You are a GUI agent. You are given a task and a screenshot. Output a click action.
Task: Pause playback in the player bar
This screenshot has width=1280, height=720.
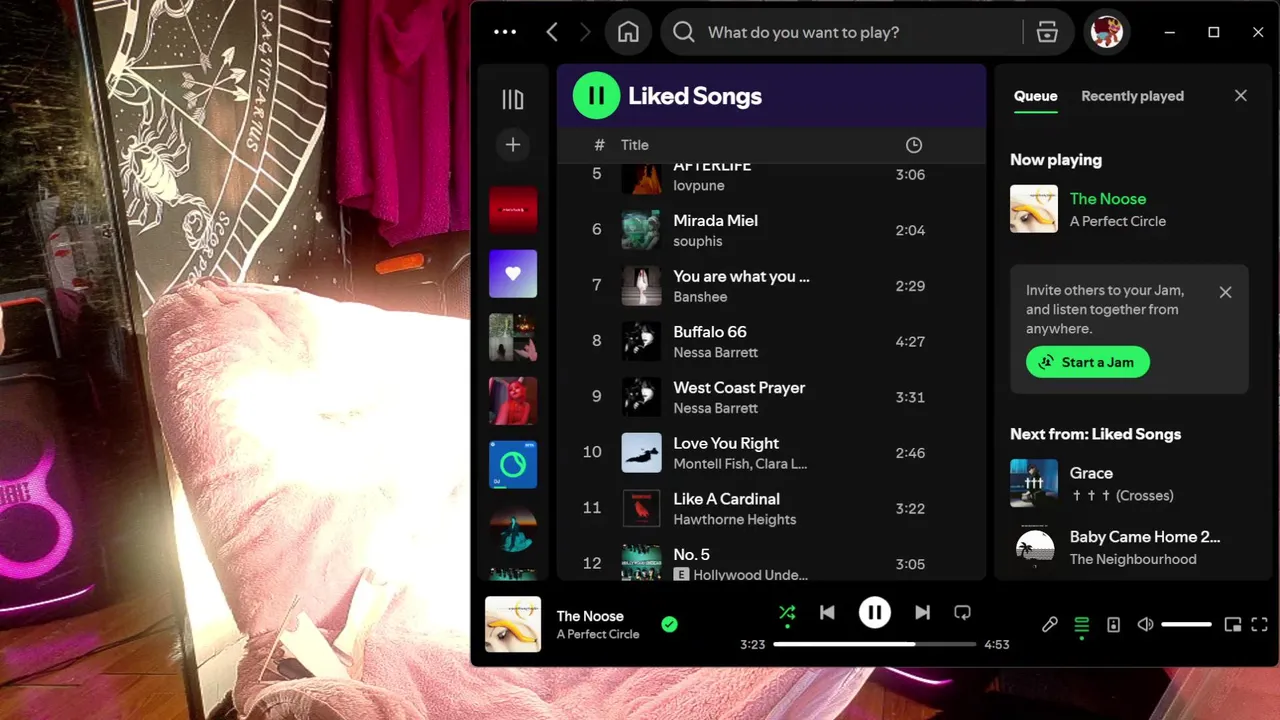click(875, 613)
